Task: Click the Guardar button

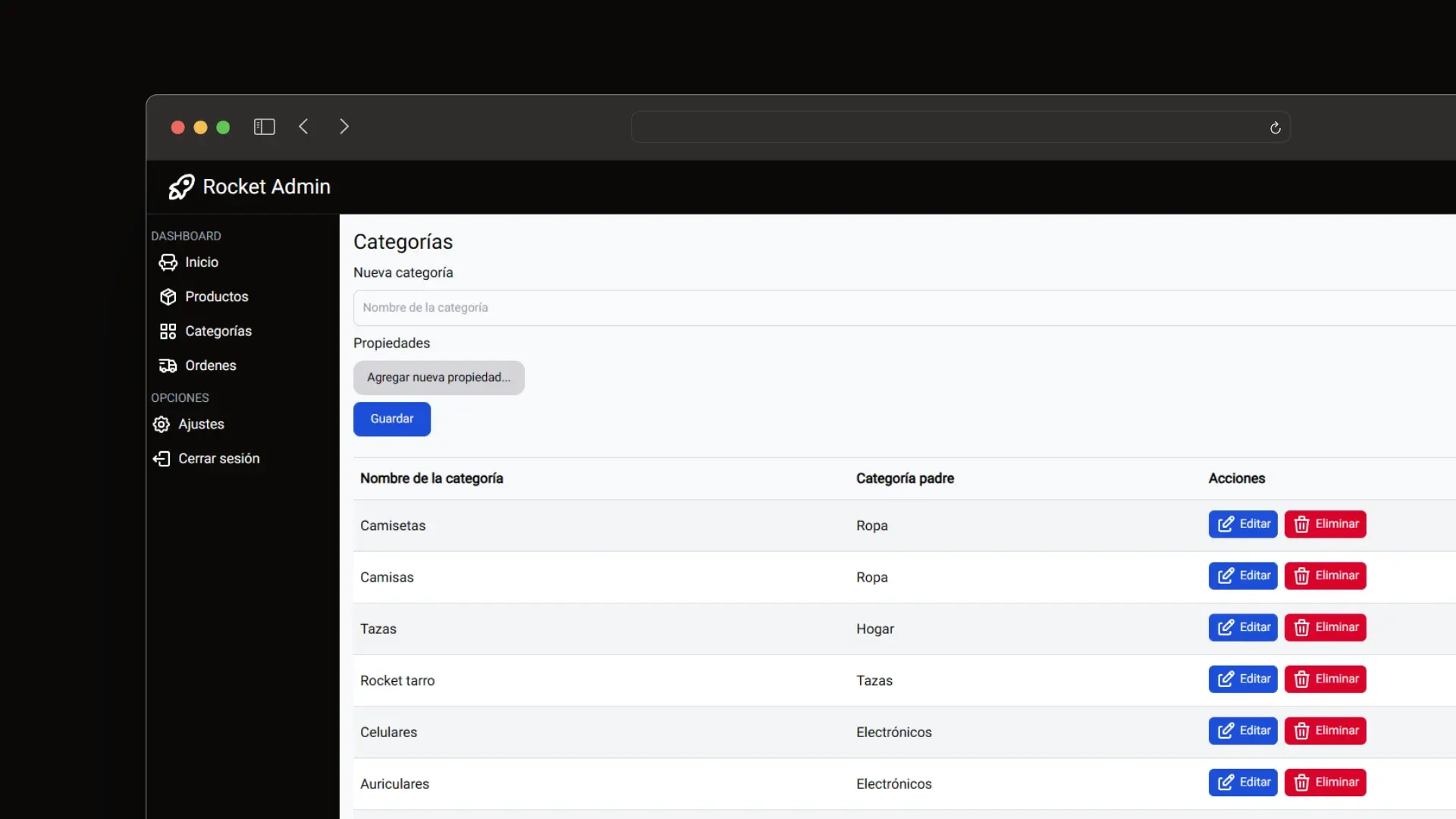Action: click(x=392, y=419)
